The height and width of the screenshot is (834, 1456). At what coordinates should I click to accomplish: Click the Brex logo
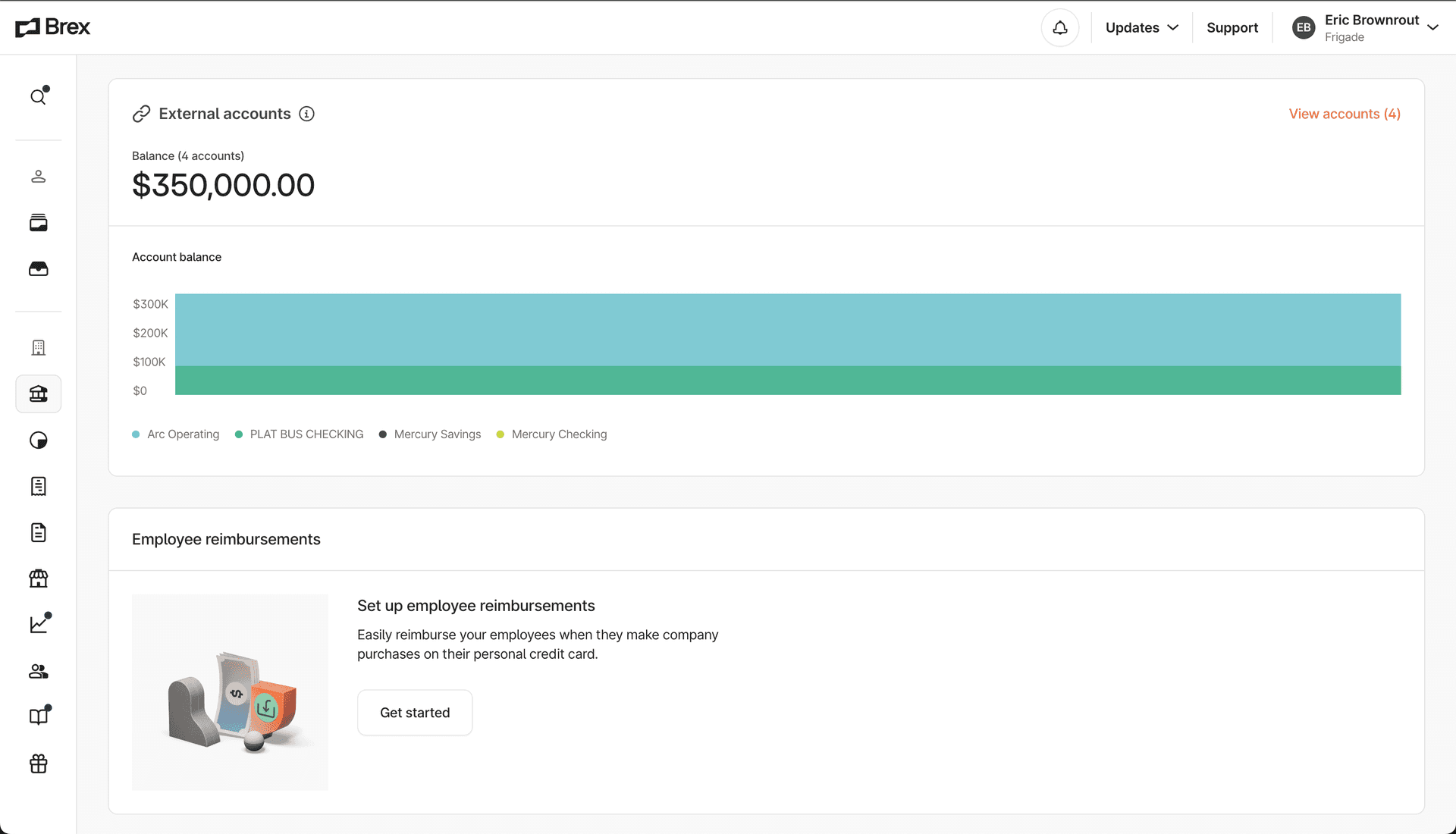point(53,27)
